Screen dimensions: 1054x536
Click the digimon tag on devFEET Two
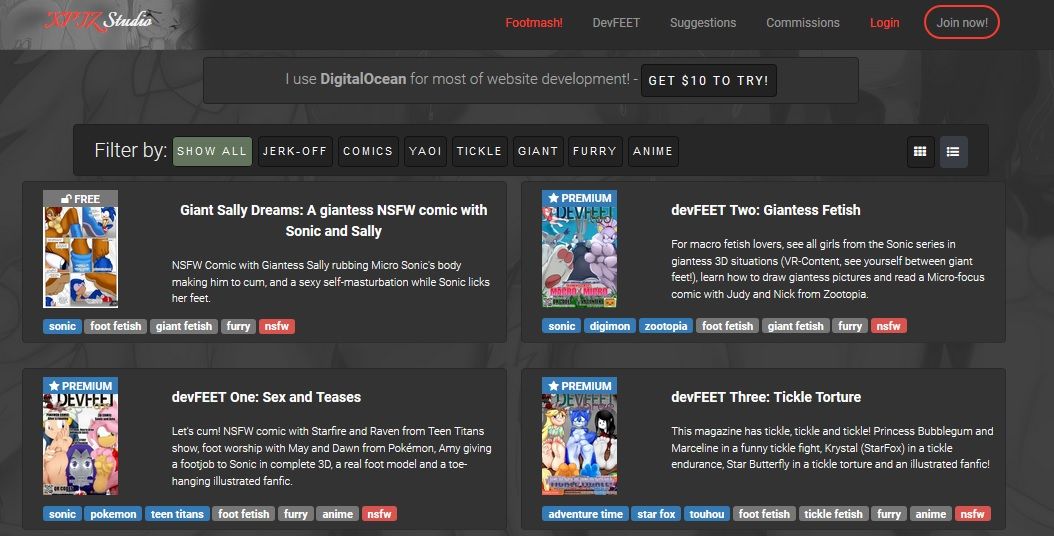(610, 326)
